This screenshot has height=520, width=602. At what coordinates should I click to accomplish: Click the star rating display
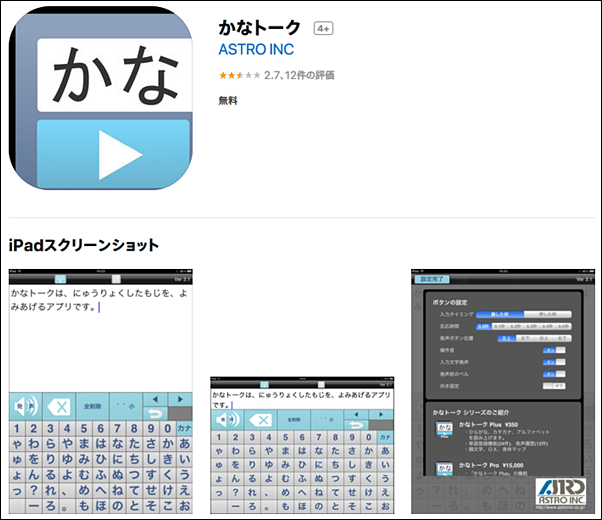click(240, 75)
